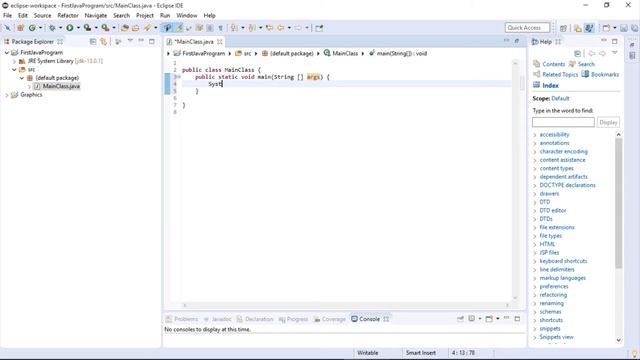The height and width of the screenshot is (360, 640).
Task: Open the Help view menu triangle
Action: click(615, 53)
